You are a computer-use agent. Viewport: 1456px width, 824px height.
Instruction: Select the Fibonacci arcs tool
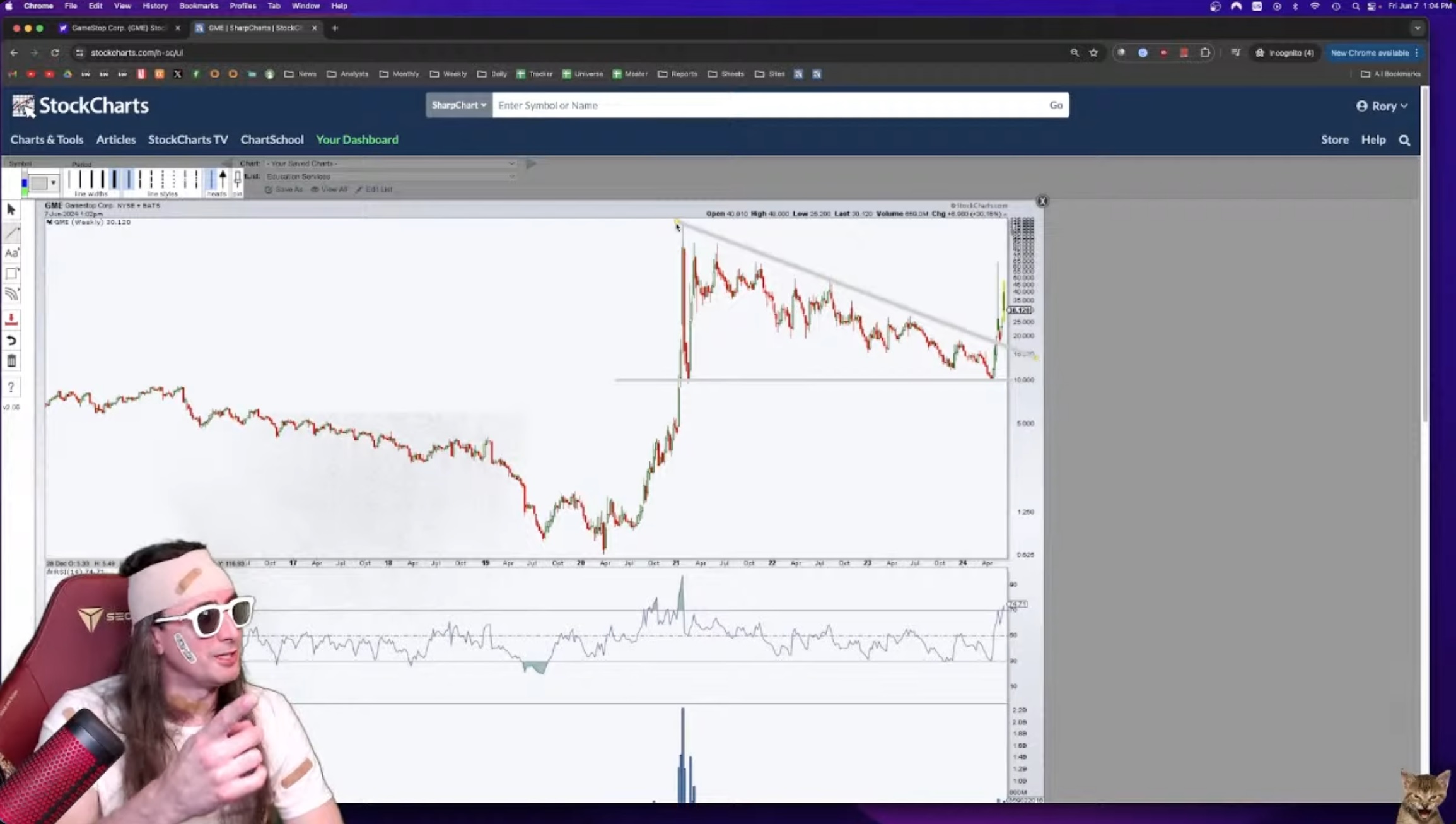point(11,294)
